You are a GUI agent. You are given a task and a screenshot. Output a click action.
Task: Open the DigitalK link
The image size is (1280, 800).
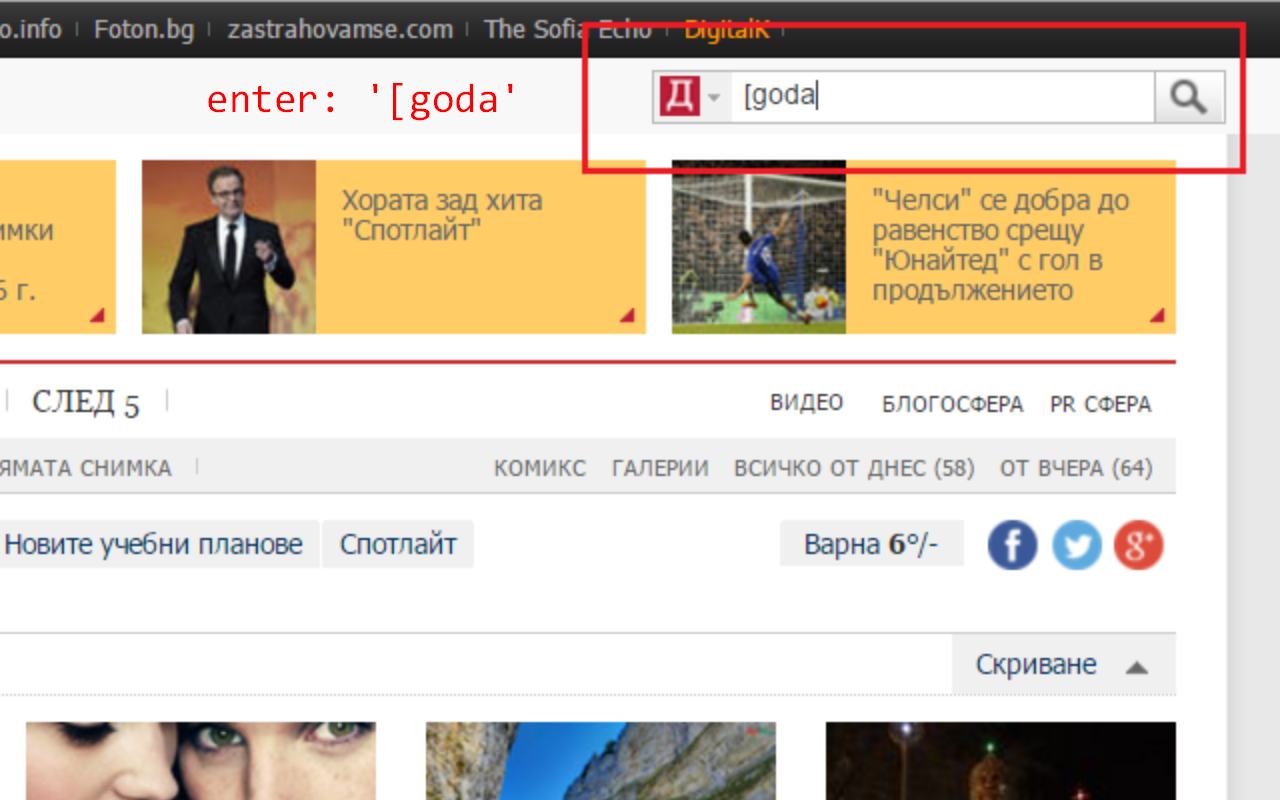tap(726, 29)
